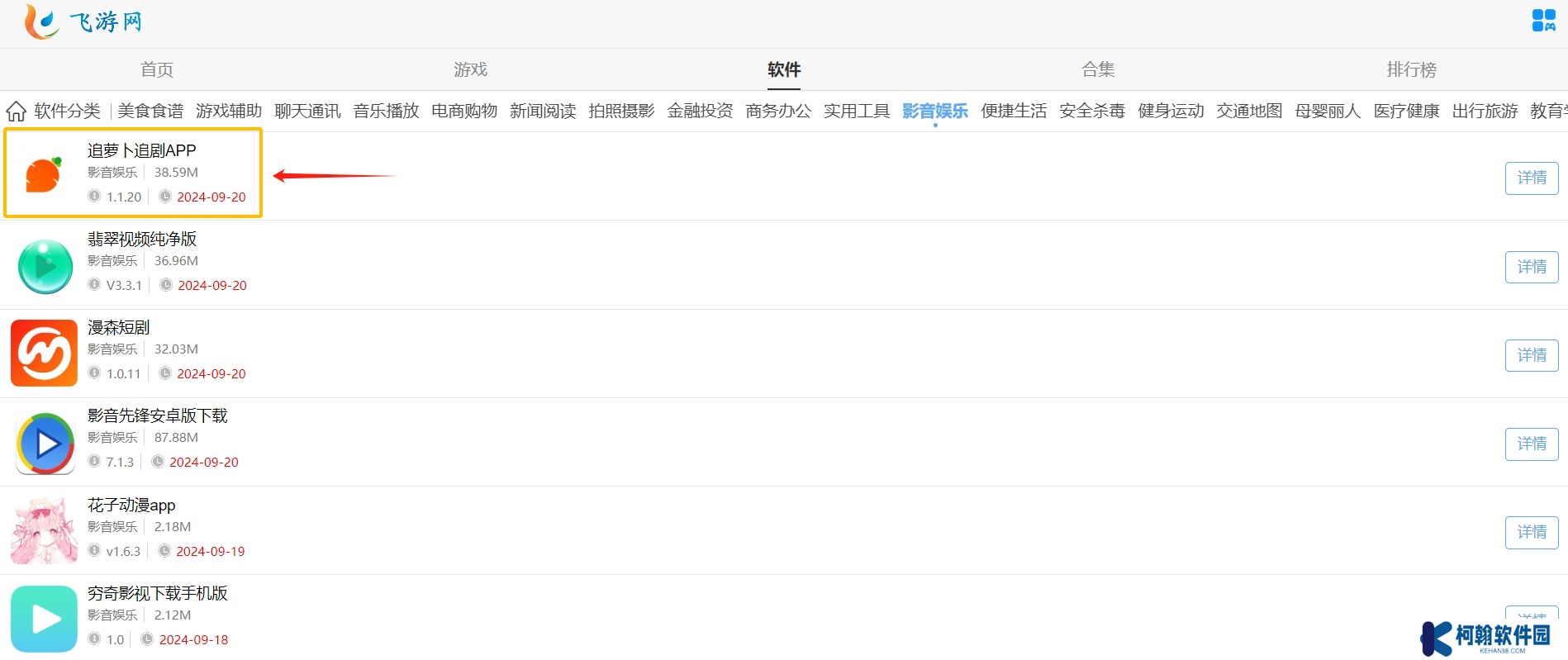1568x660 pixels.
Task: Click the version 1.1.20 text
Action: point(124,197)
